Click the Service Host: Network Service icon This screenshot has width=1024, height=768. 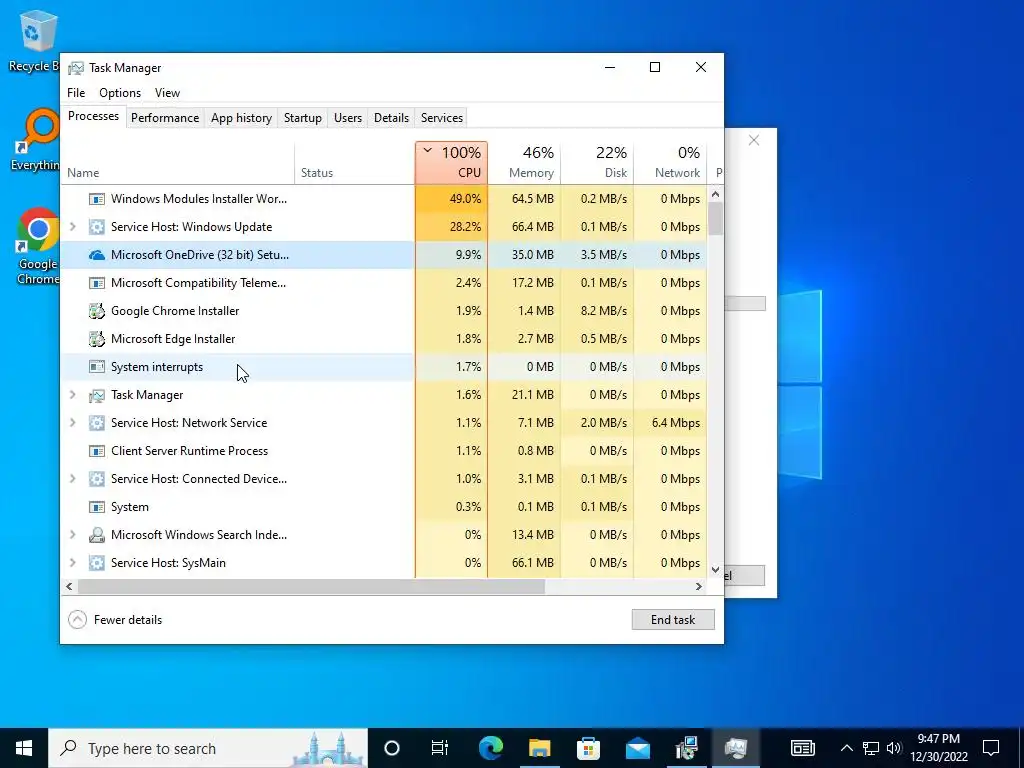coord(97,423)
